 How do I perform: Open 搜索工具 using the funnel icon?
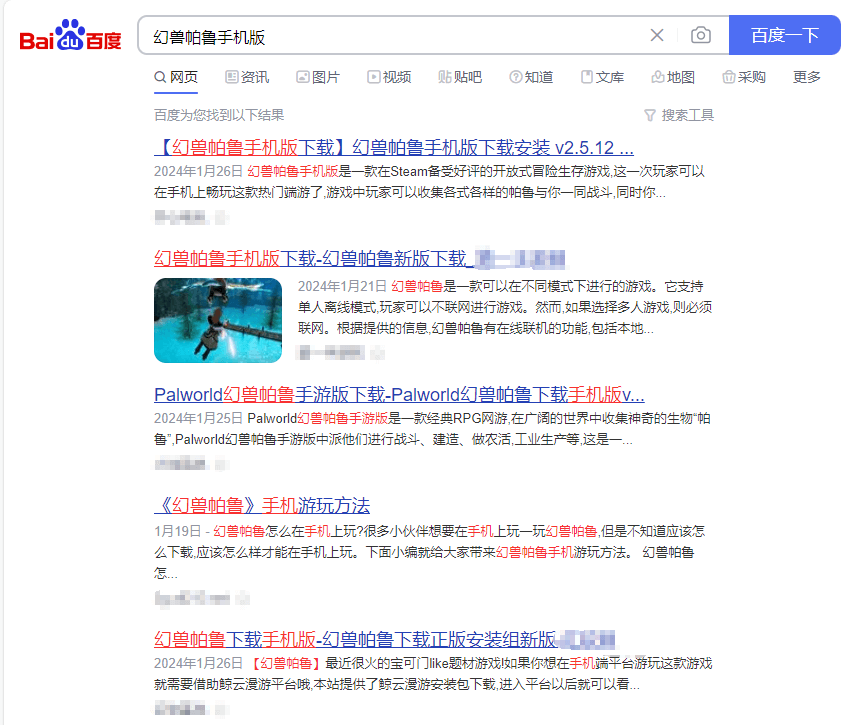(651, 115)
